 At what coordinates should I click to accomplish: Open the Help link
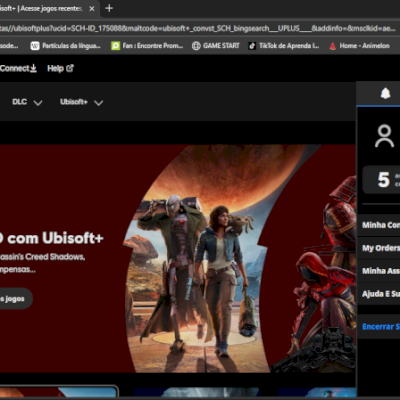pos(60,68)
